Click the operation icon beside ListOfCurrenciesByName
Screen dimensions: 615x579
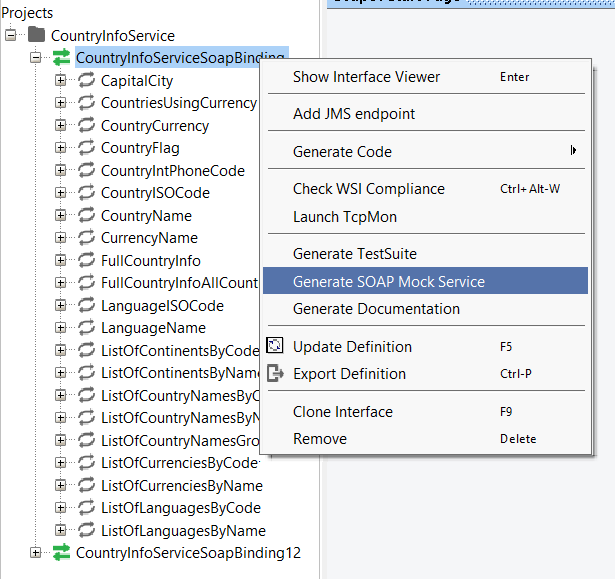tap(86, 485)
